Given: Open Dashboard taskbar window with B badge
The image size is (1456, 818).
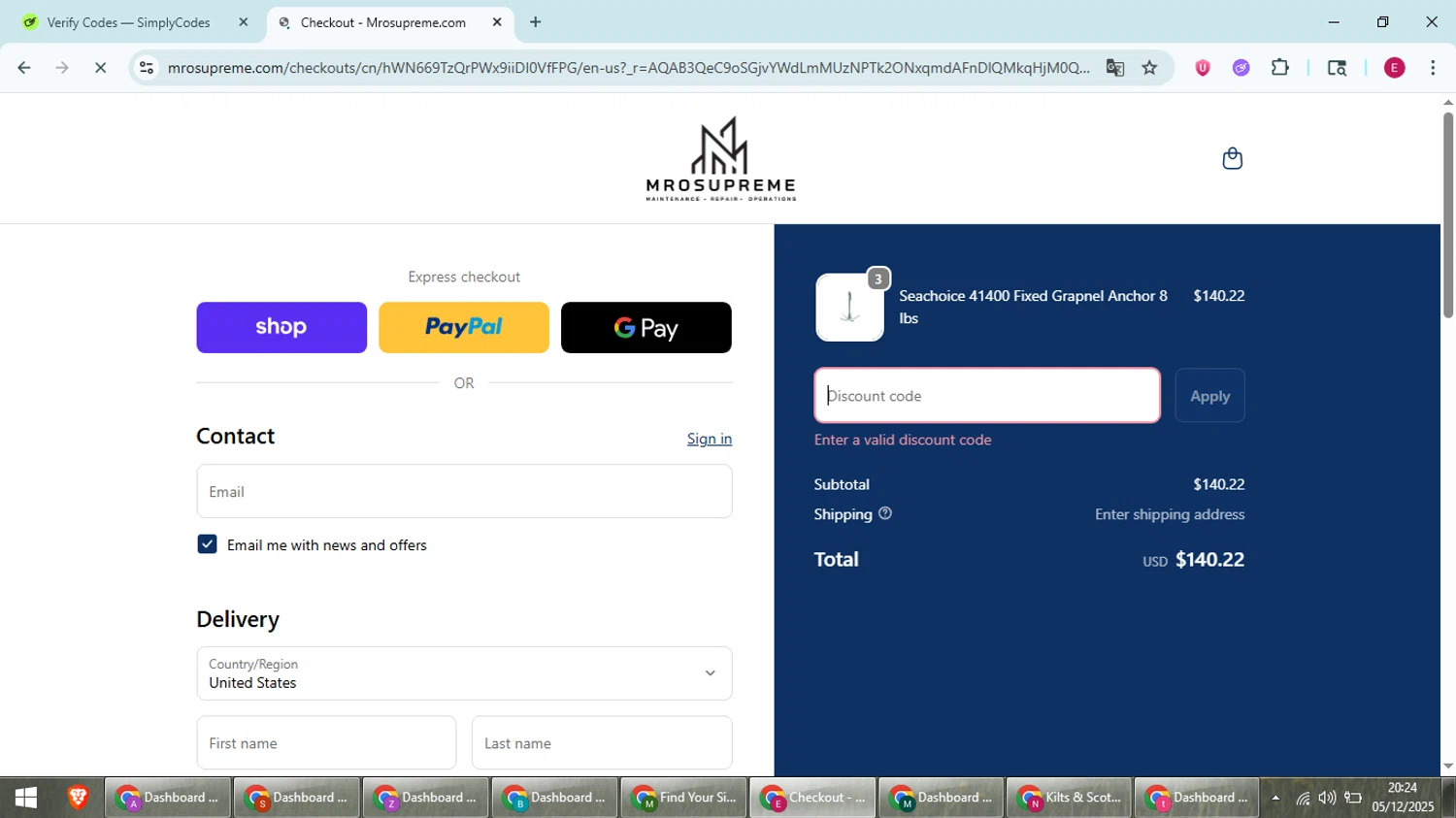Looking at the screenshot, I should point(555,798).
